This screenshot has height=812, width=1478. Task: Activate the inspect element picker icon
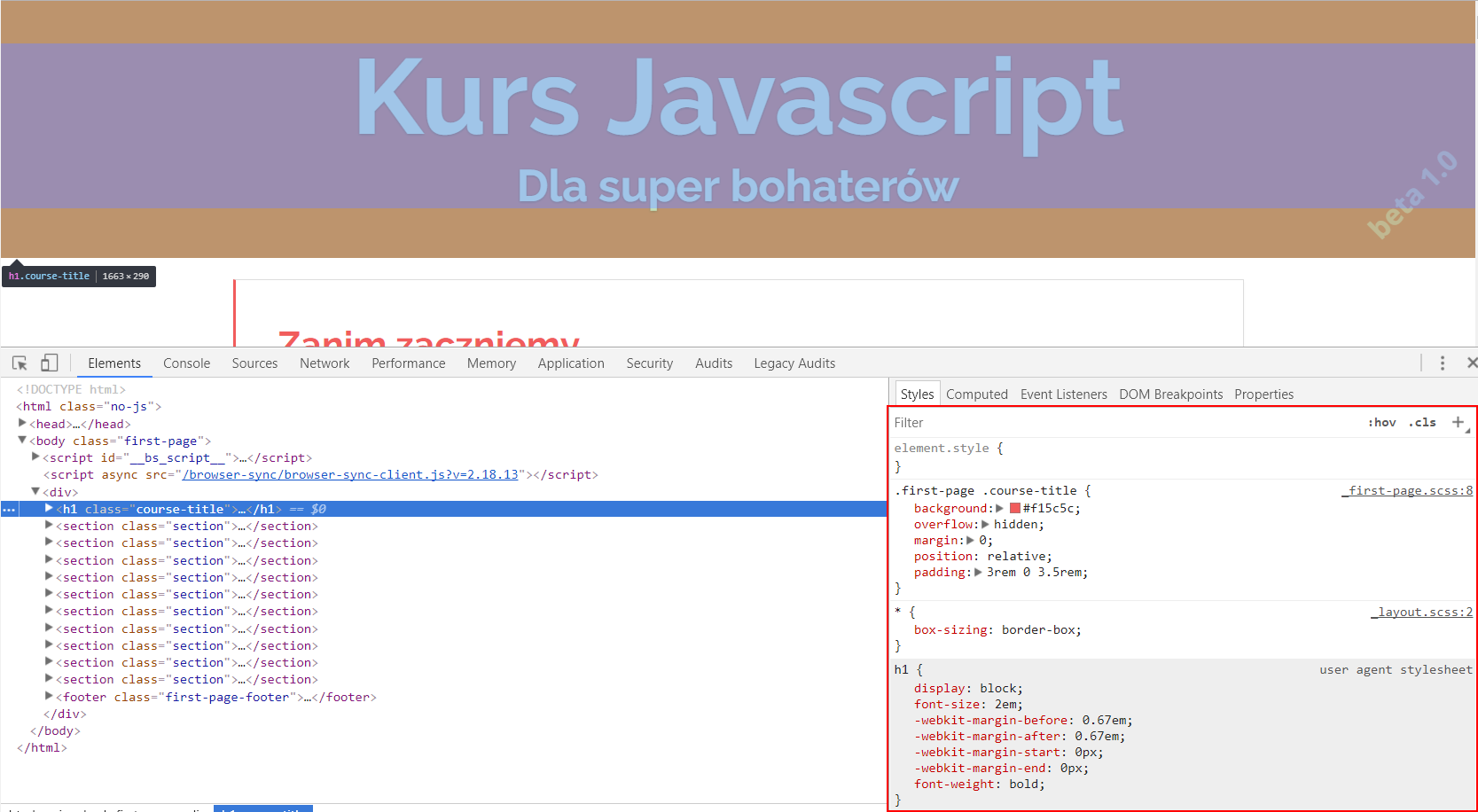(20, 363)
